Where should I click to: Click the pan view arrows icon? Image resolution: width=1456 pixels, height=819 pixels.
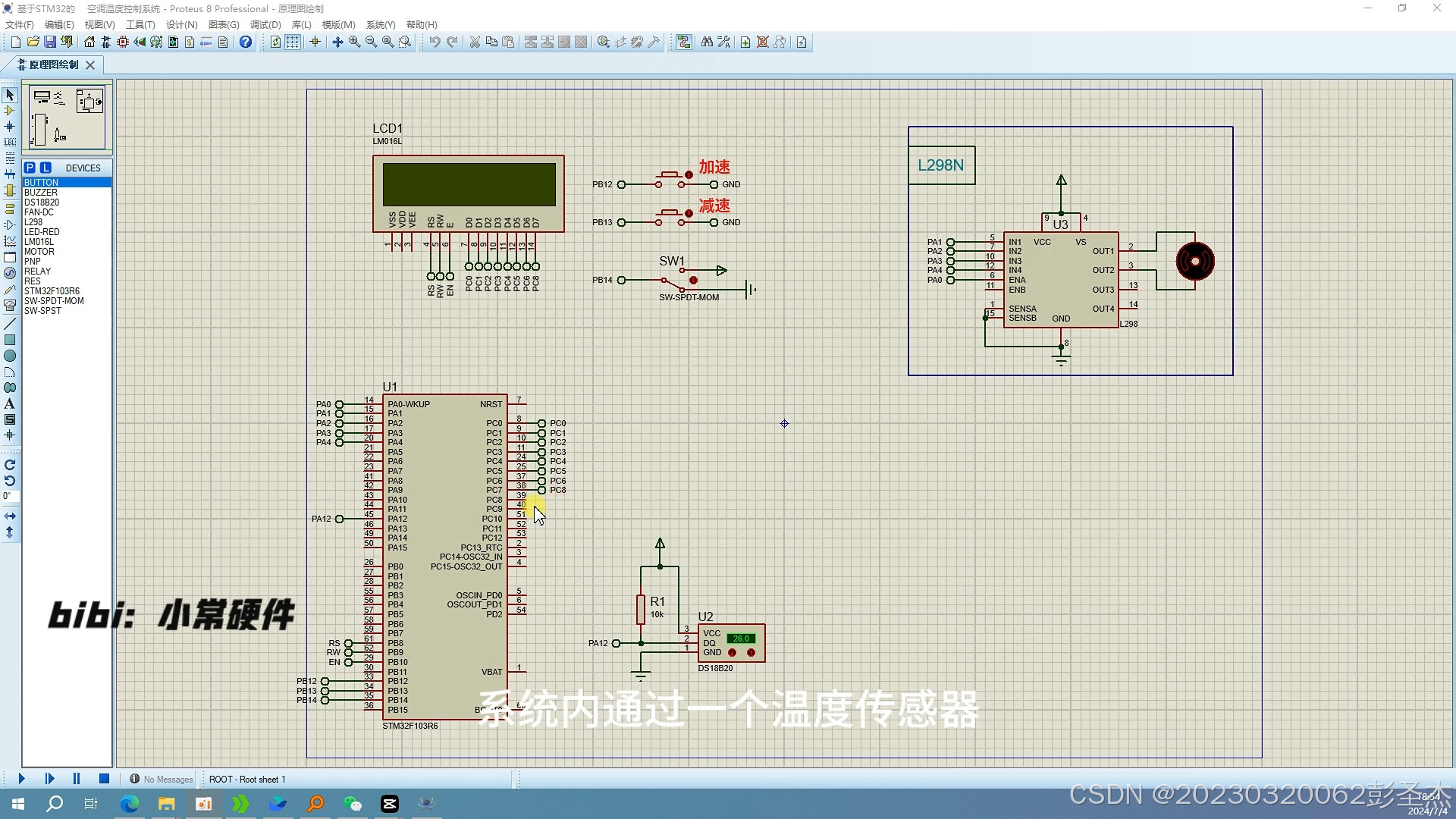pyautogui.click(x=337, y=42)
